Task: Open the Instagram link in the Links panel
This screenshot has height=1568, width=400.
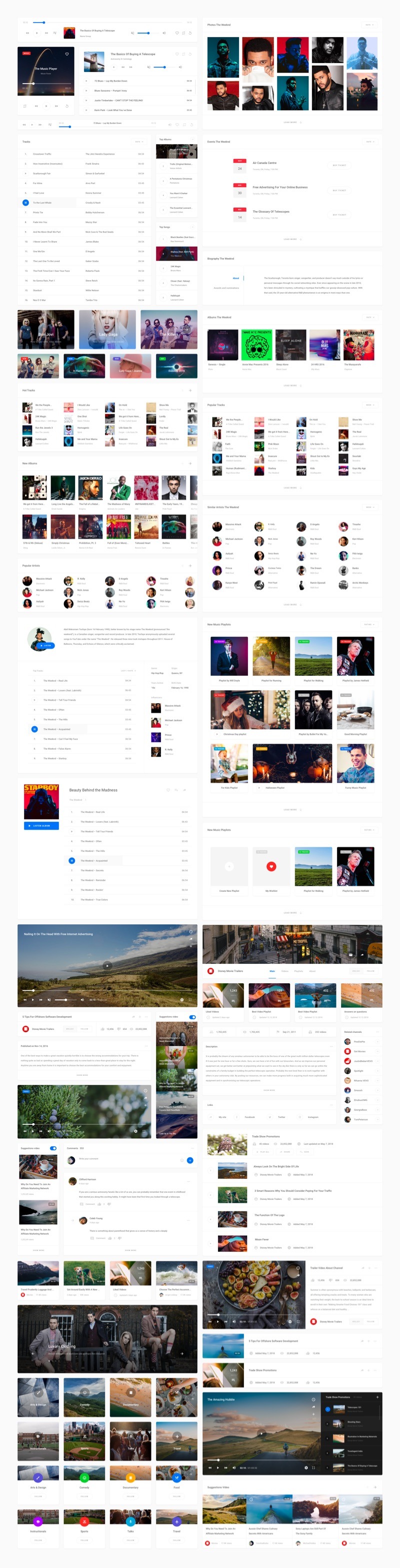Action: (x=313, y=1117)
